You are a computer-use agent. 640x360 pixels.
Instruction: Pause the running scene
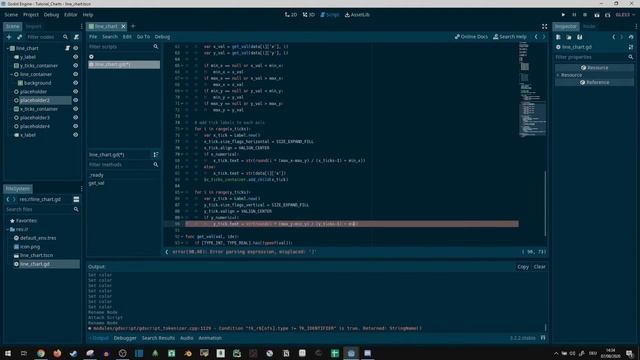(x=574, y=15)
